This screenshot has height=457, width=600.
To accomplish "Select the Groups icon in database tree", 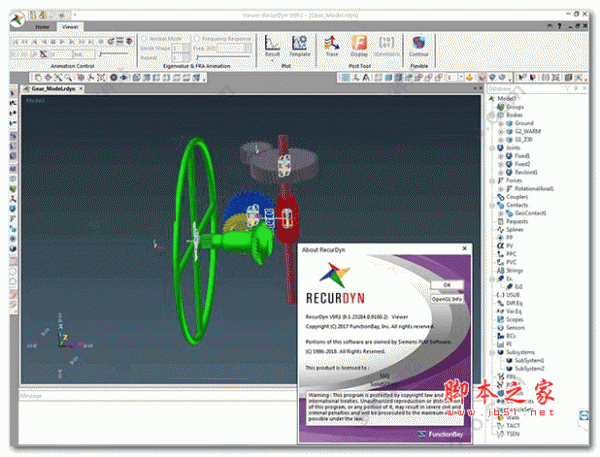I will point(501,107).
